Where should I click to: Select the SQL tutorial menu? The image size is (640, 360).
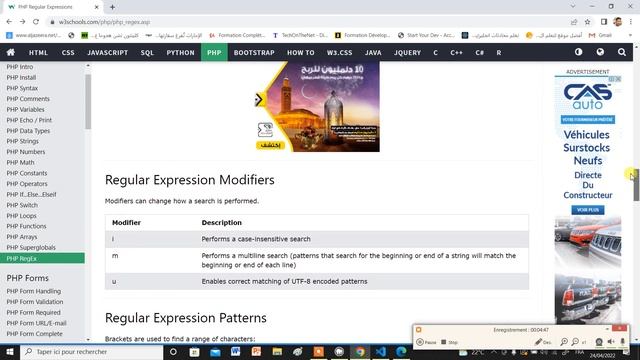(x=147, y=52)
